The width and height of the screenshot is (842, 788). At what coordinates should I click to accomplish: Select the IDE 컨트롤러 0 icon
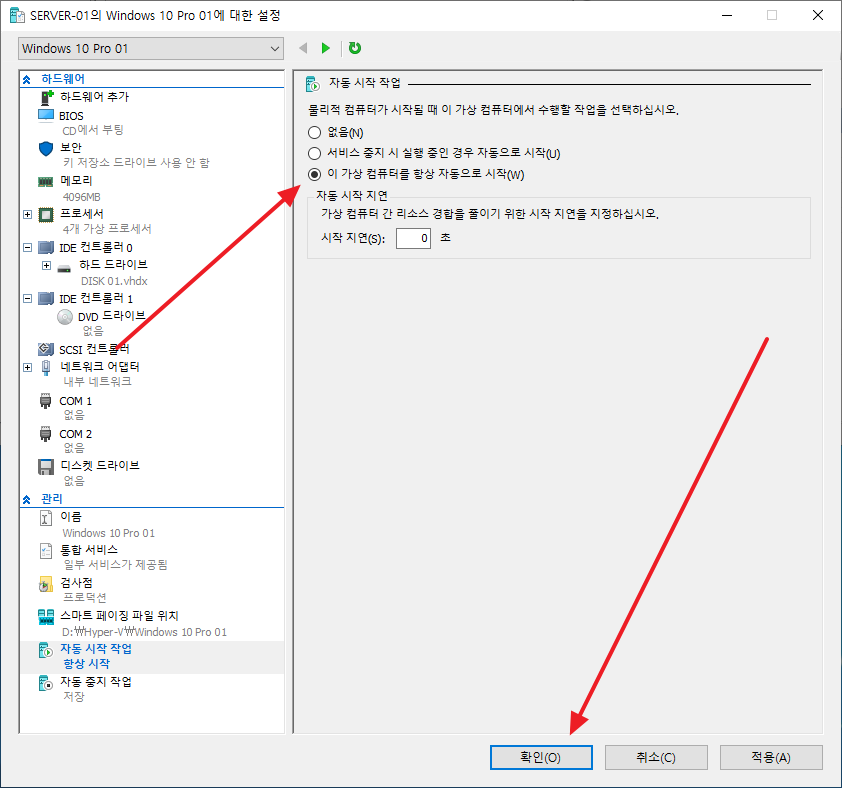[x=46, y=248]
